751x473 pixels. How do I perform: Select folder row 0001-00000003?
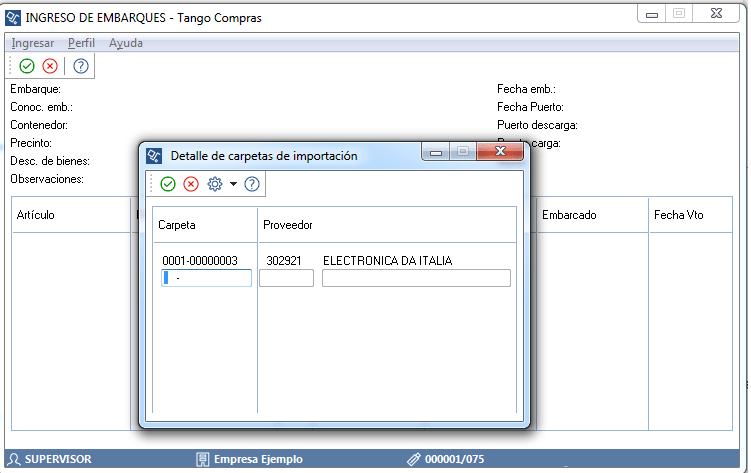pyautogui.click(x=200, y=261)
